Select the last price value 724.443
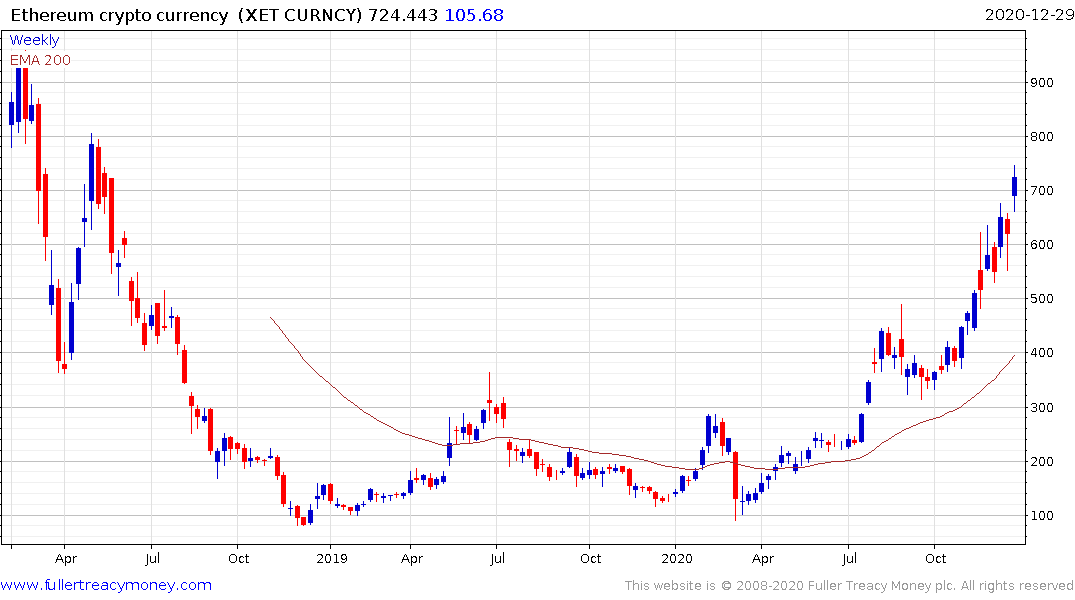Screen dimensions: 1075x600 tap(403, 15)
